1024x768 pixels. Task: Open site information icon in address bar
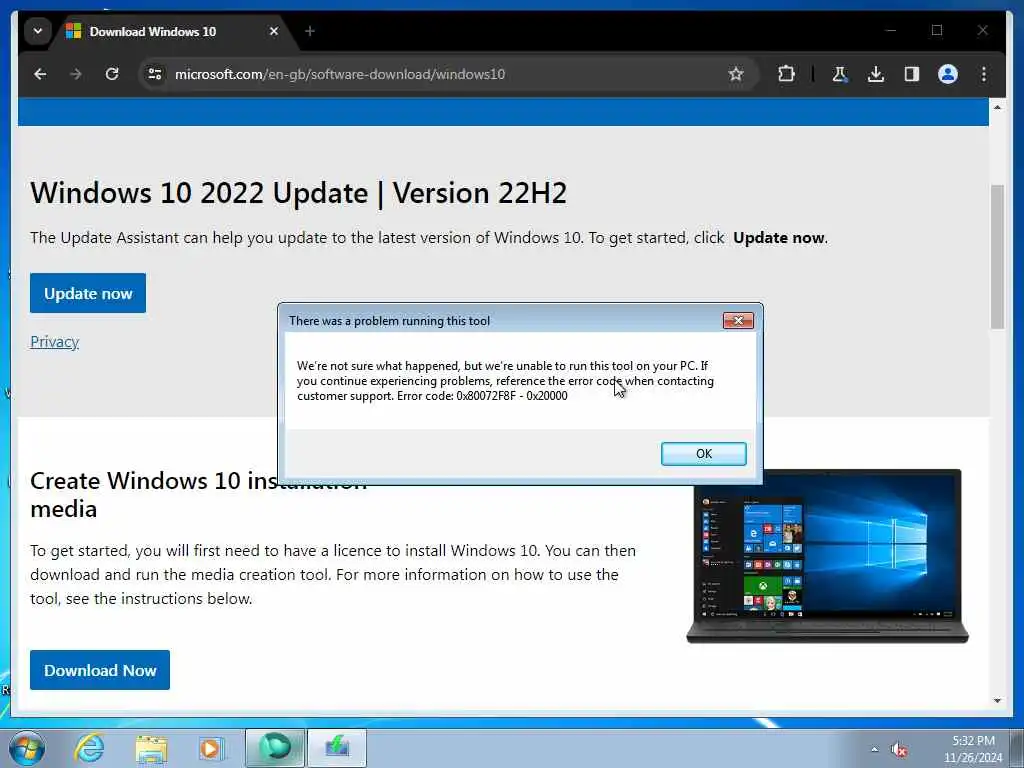point(155,74)
